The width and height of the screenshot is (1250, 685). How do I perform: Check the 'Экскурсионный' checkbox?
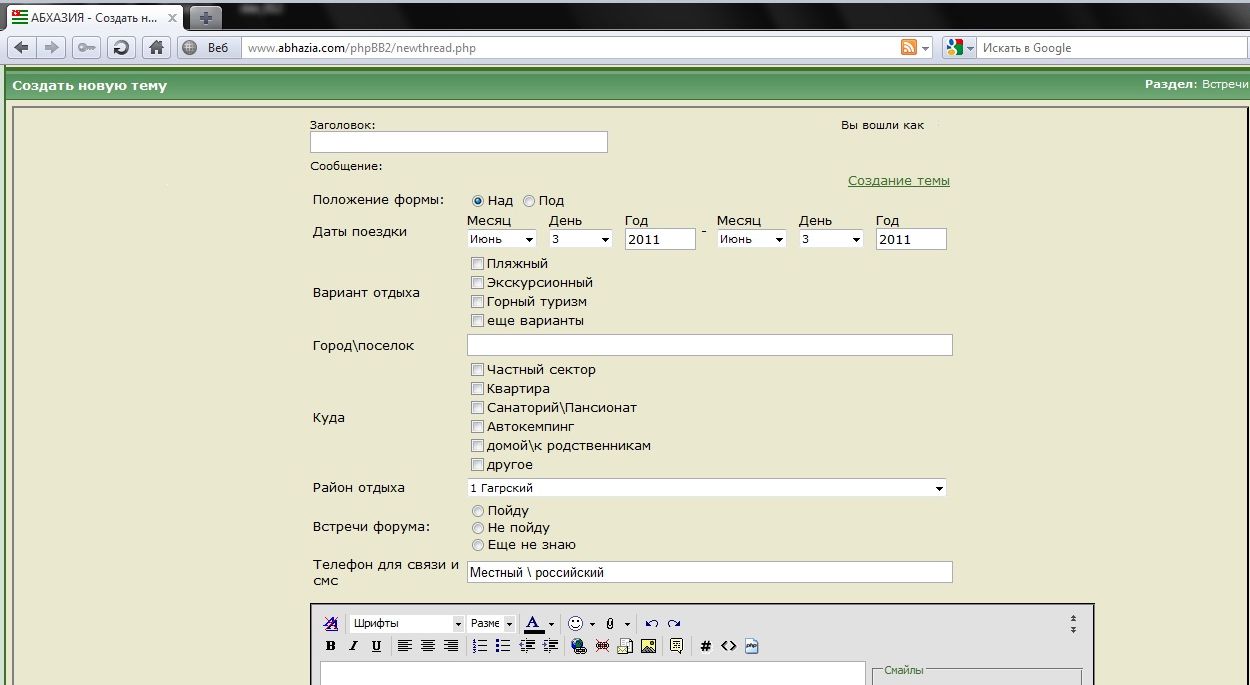(477, 283)
